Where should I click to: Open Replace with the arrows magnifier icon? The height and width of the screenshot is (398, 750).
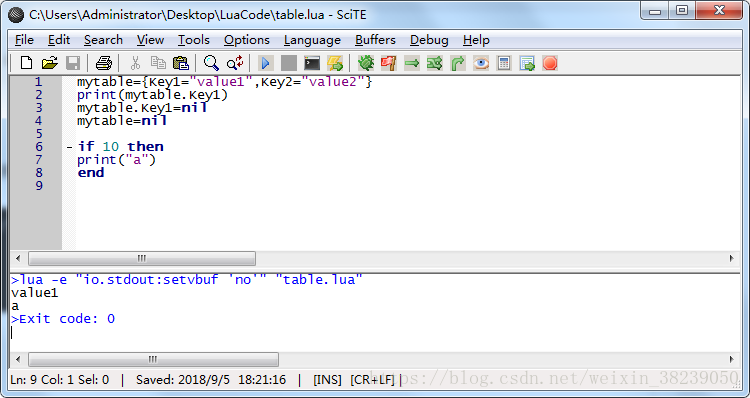click(235, 63)
